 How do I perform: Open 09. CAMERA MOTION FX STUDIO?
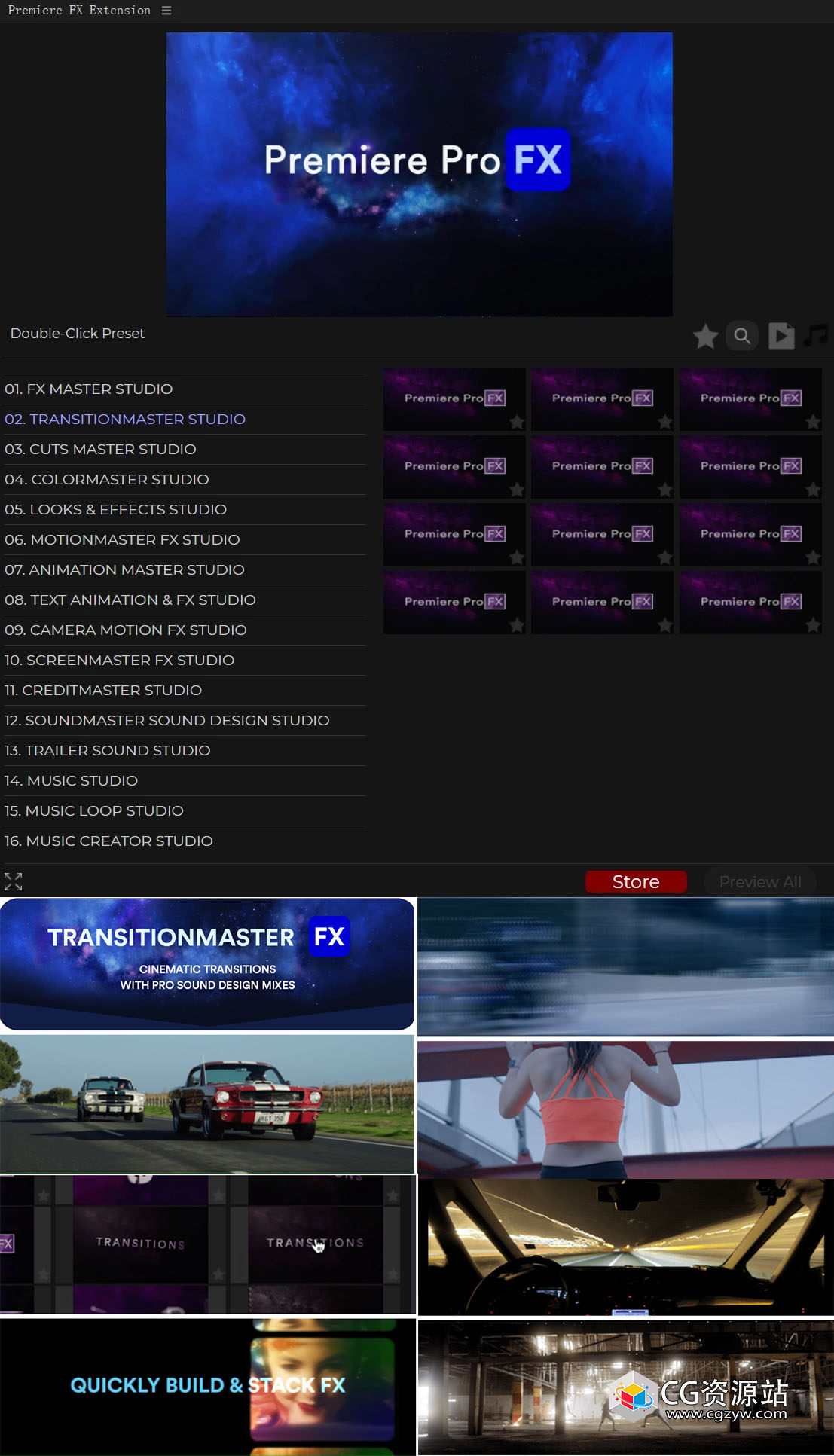pyautogui.click(x=185, y=630)
